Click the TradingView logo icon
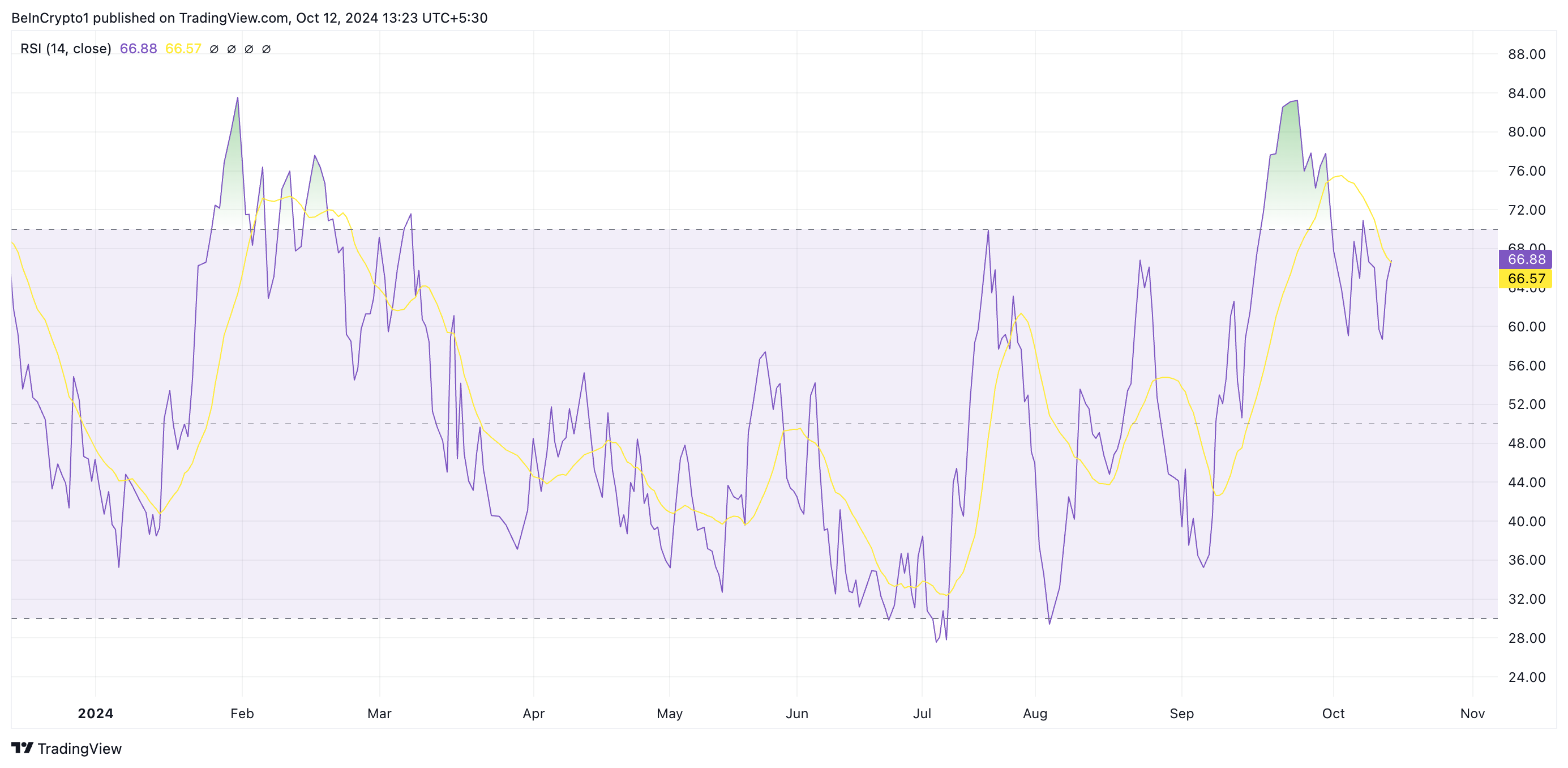Viewport: 1568px width, 768px height. pyautogui.click(x=23, y=747)
